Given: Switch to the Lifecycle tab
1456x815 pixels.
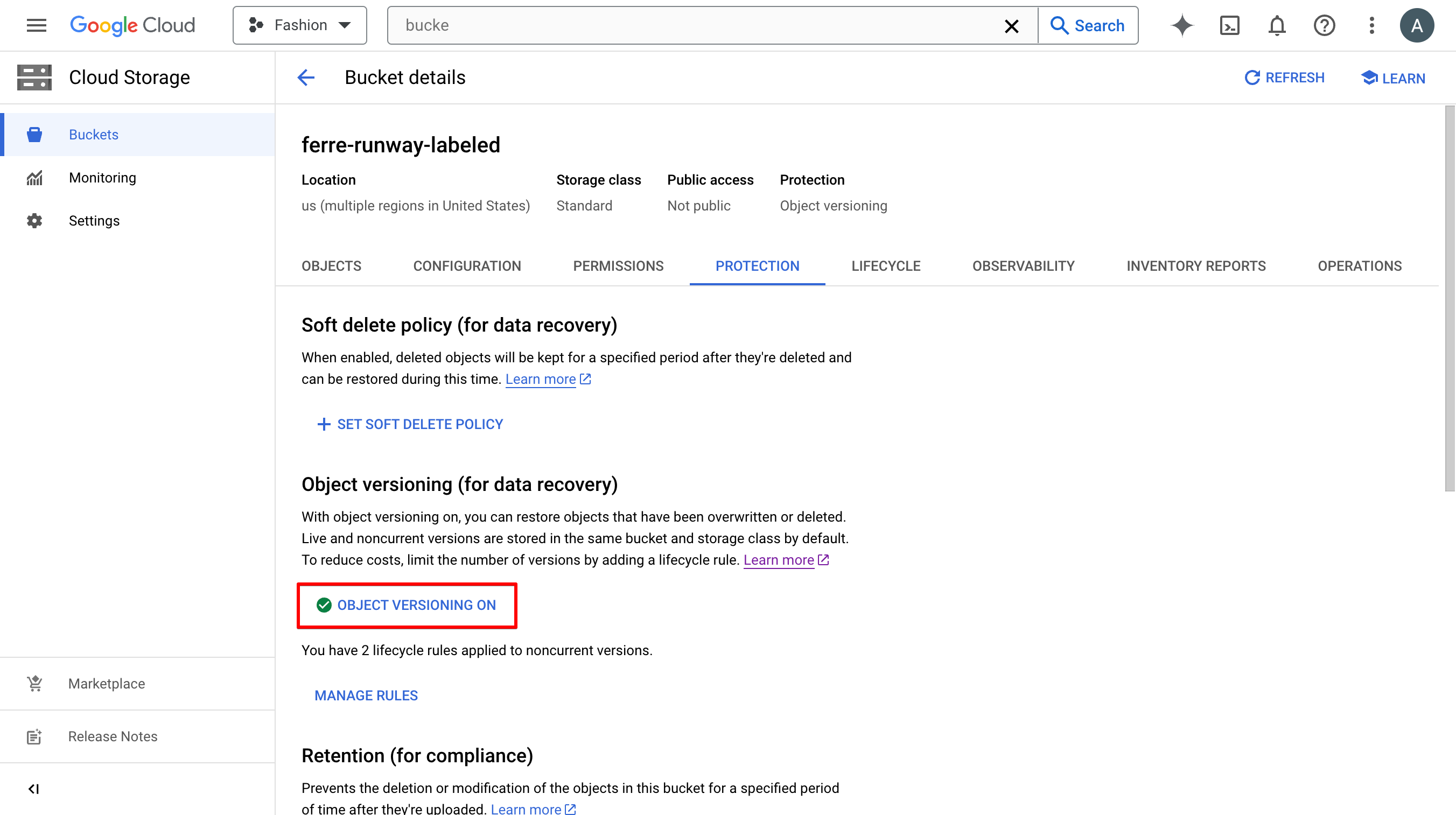Looking at the screenshot, I should [885, 266].
